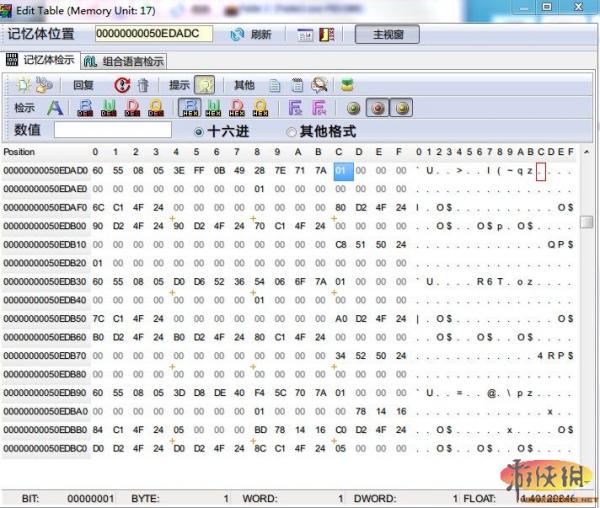This screenshot has width=600, height=508.
Task: Toggle the red ball button
Action: click(378, 108)
